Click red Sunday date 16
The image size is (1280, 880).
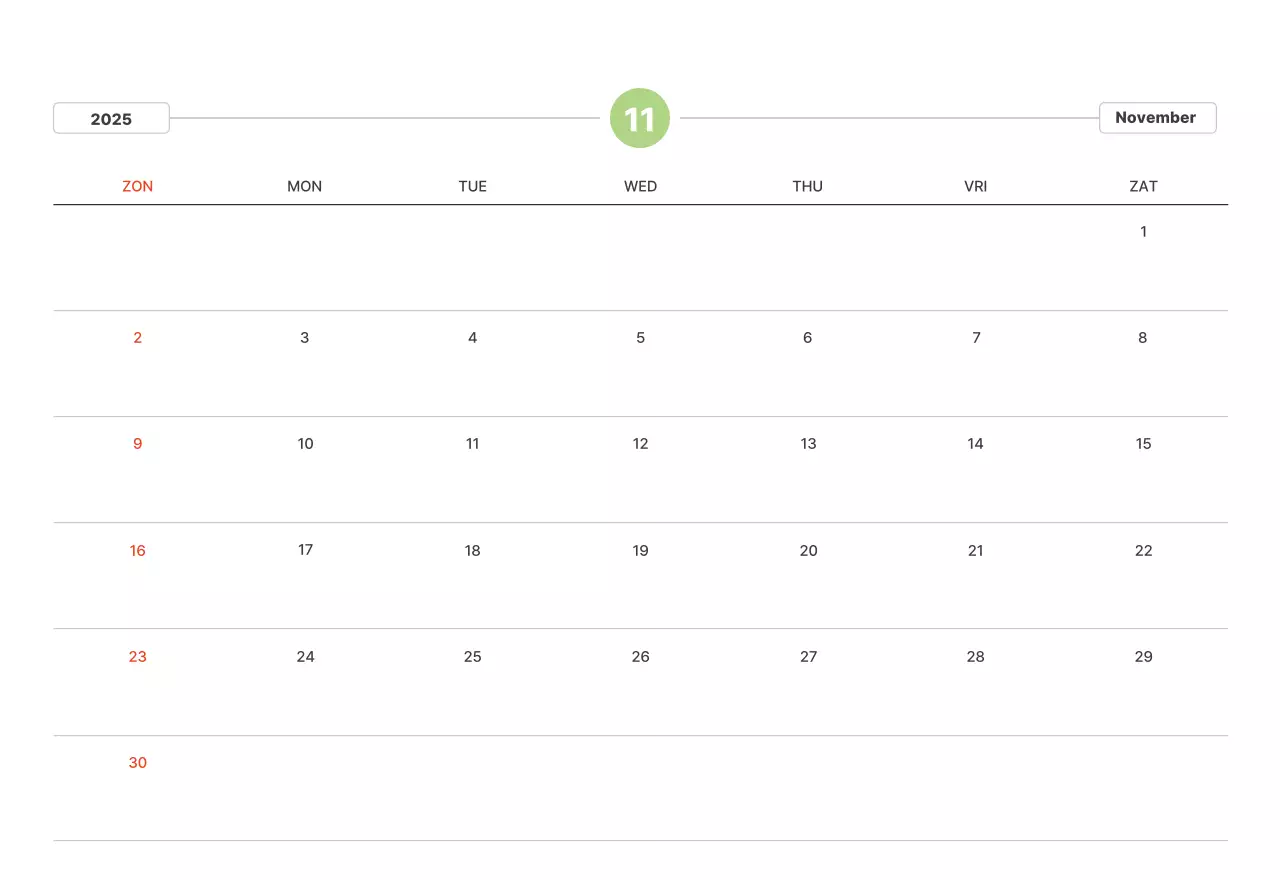click(138, 551)
